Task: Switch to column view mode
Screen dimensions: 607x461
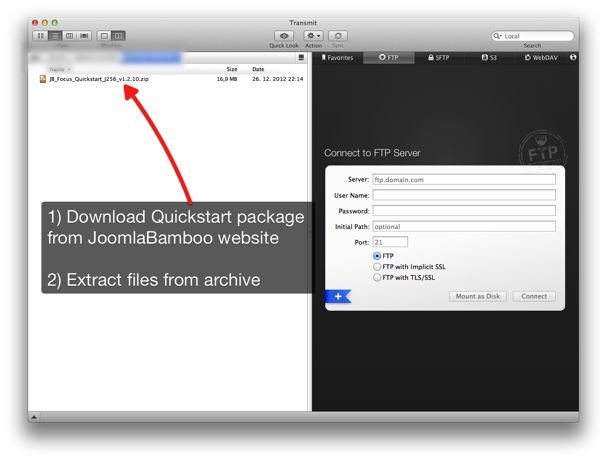Action: coord(69,36)
